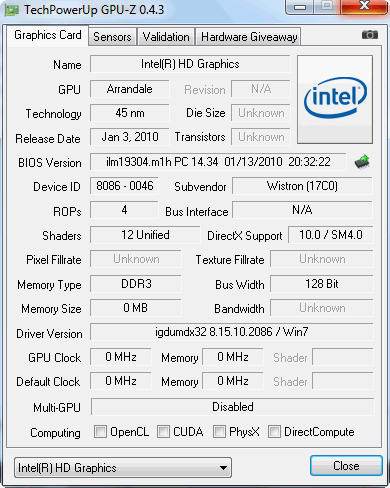This screenshot has width=390, height=488.
Task: Open the Intel(R) HD Graphics GPU dropdown
Action: 123,468
